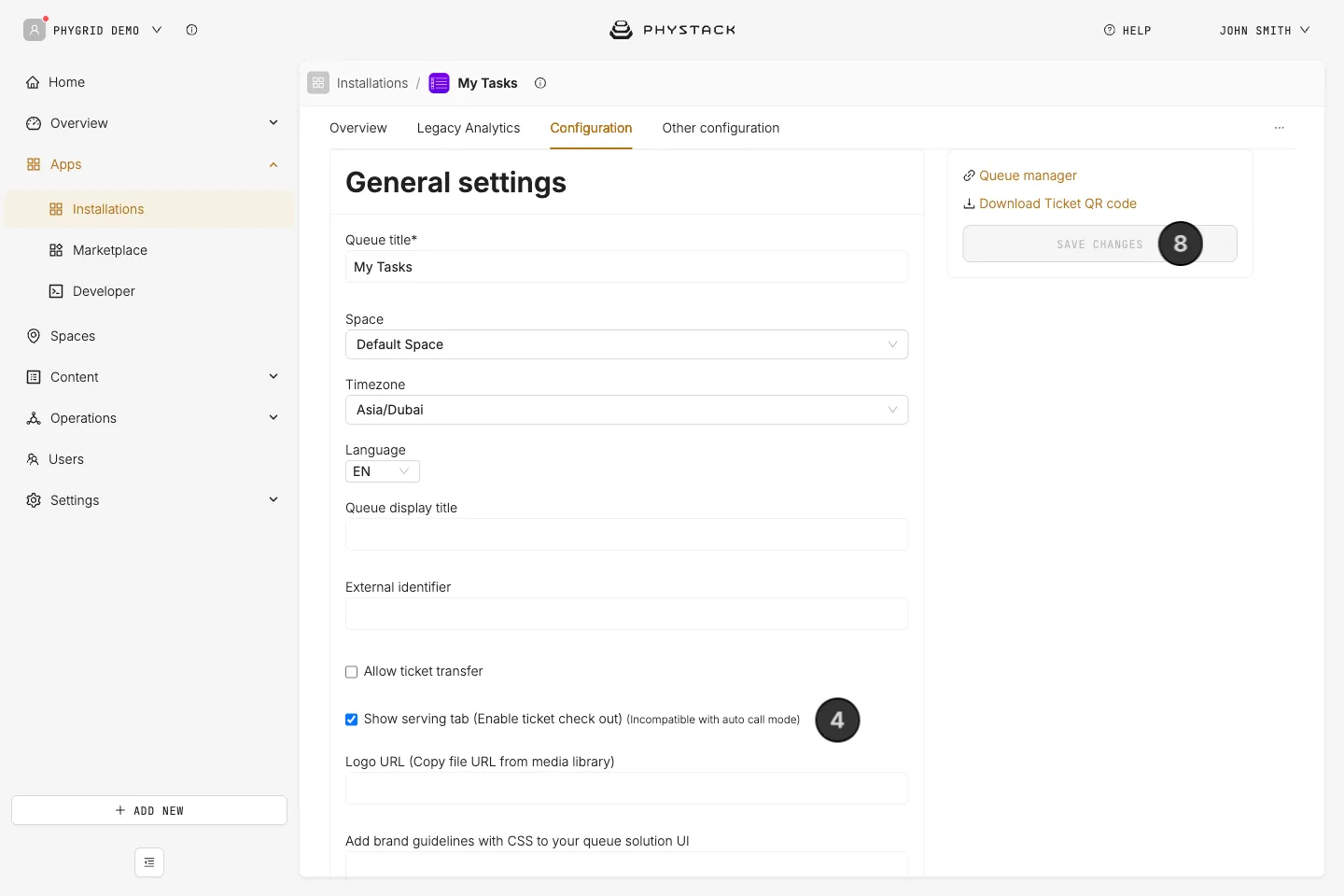The width and height of the screenshot is (1344, 896).
Task: Click the Queue title field containing My Tasks
Action: point(626,267)
